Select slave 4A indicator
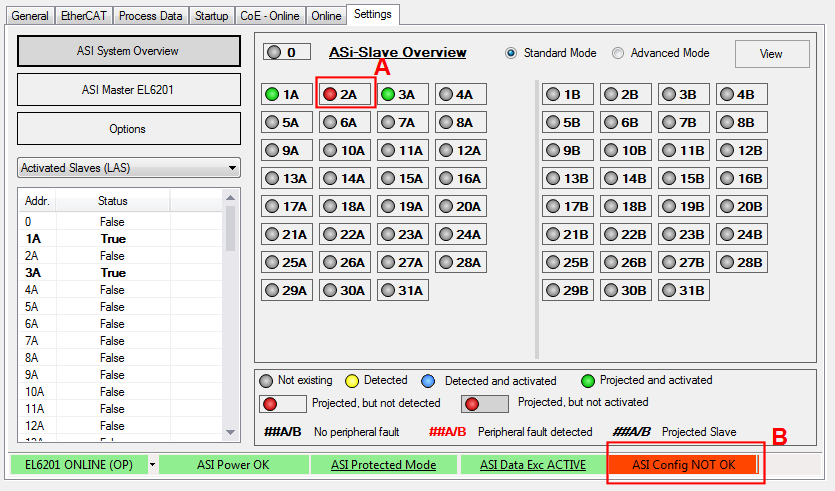The width and height of the screenshot is (835, 491). click(x=461, y=94)
